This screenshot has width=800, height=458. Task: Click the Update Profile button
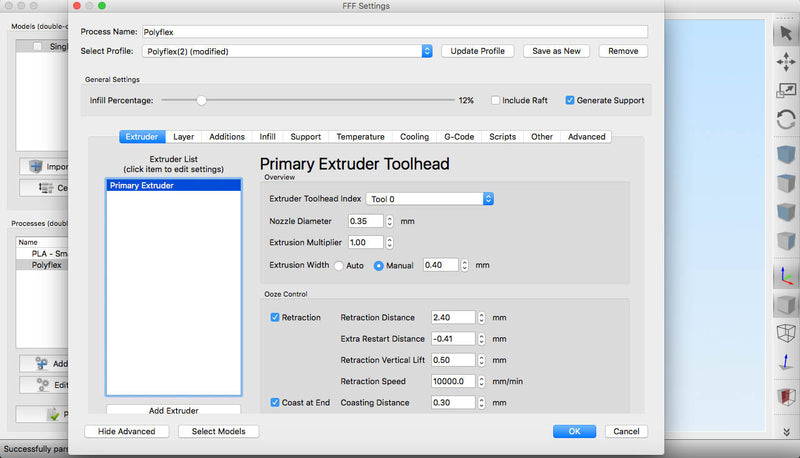tap(478, 51)
